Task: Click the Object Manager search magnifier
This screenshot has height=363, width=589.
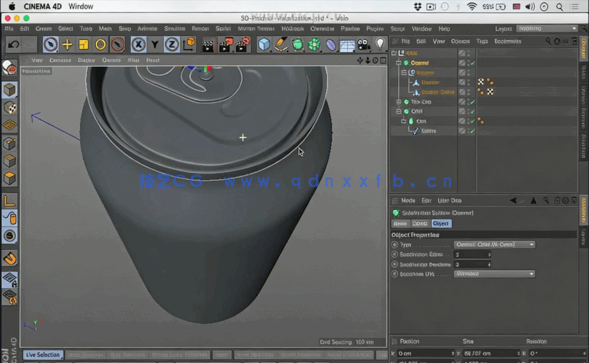Action: click(548, 41)
